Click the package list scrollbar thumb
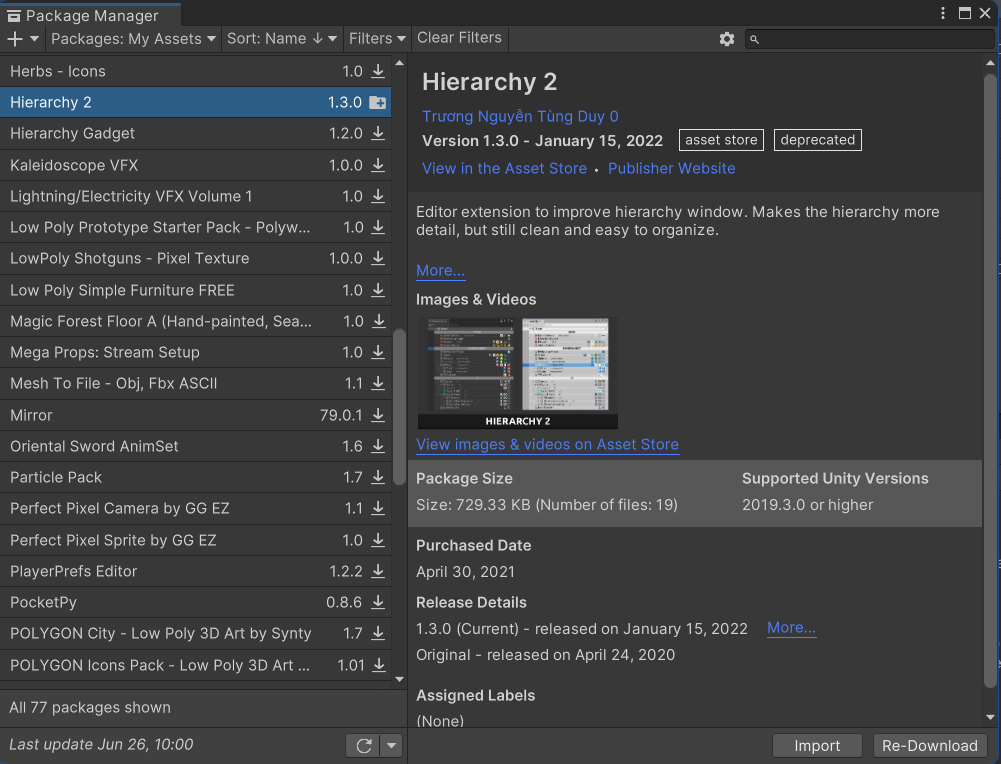This screenshot has width=1001, height=764. (400, 407)
